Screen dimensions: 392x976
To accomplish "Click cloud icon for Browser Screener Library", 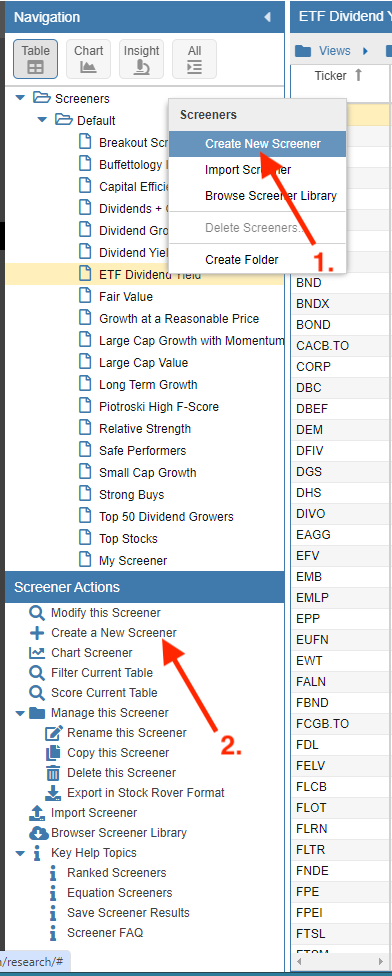I will click(39, 833).
